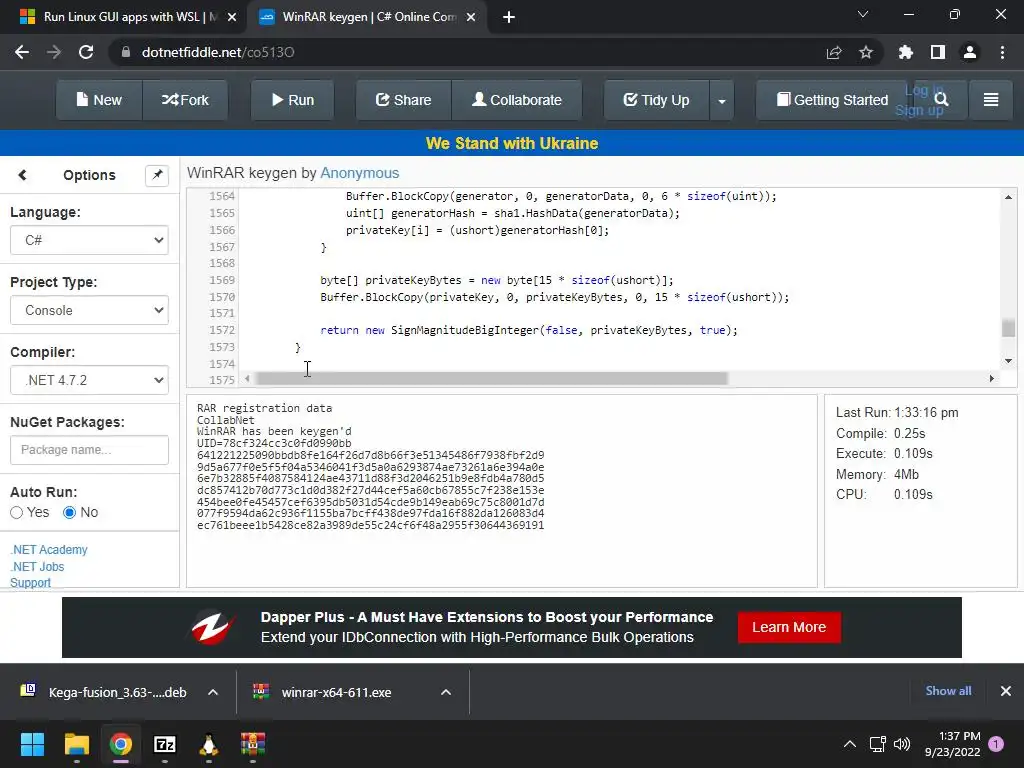Fork this fiddle
This screenshot has height=768, width=1024.
click(x=185, y=100)
